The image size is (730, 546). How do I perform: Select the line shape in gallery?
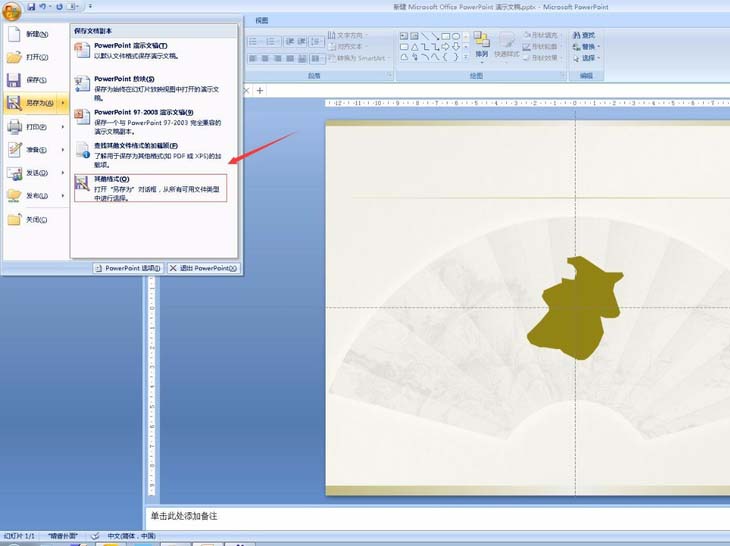425,36
